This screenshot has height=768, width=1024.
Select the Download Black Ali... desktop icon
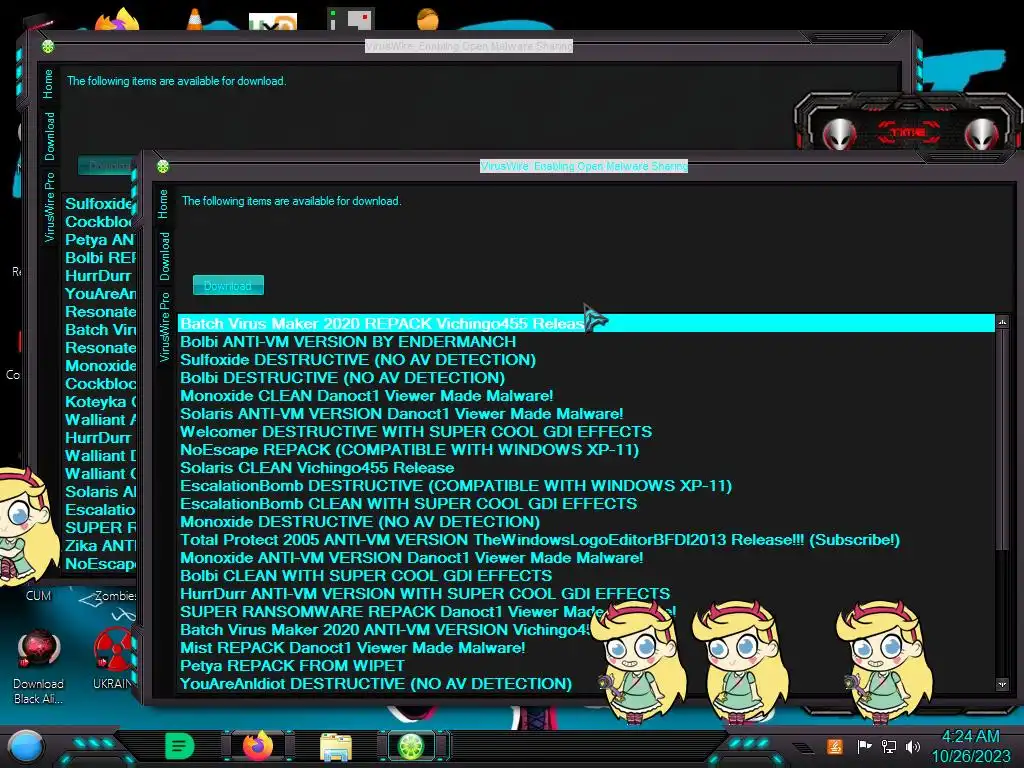click(x=38, y=666)
